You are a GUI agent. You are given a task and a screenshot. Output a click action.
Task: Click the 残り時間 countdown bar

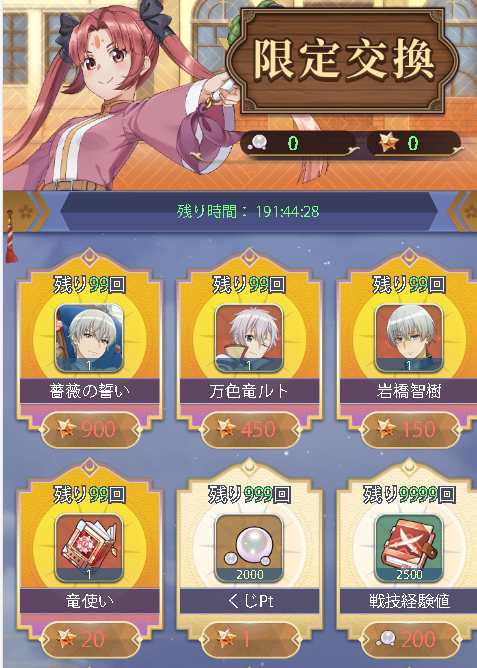tap(248, 212)
